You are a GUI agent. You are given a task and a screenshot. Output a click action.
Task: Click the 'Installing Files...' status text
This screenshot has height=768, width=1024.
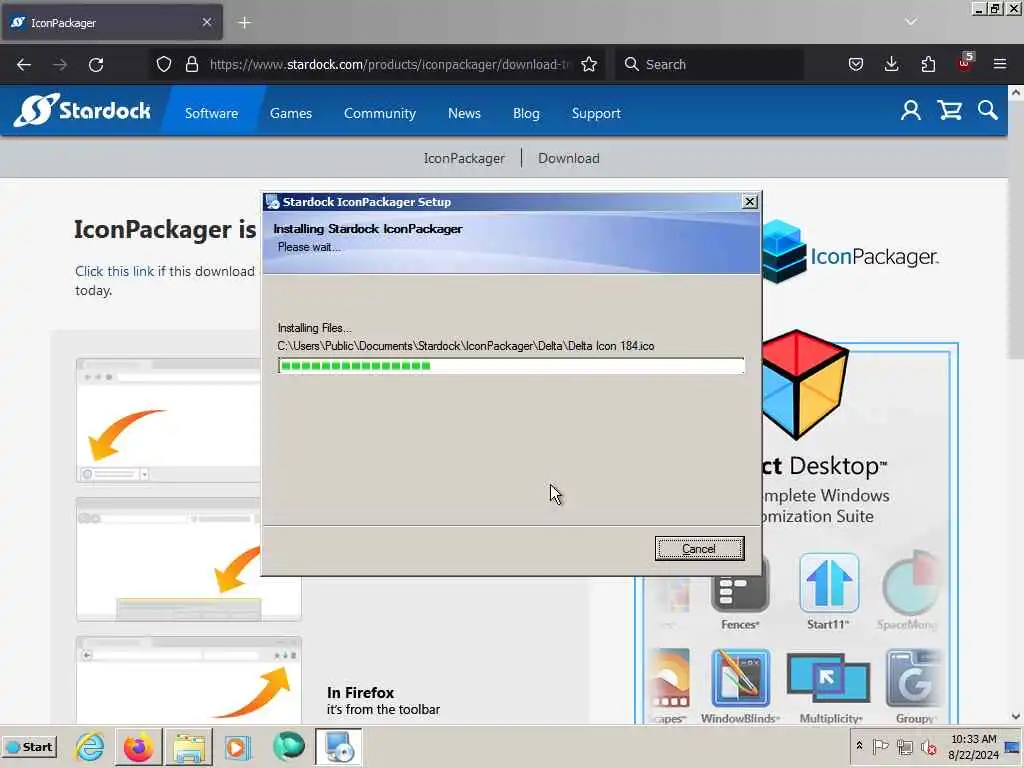(314, 328)
